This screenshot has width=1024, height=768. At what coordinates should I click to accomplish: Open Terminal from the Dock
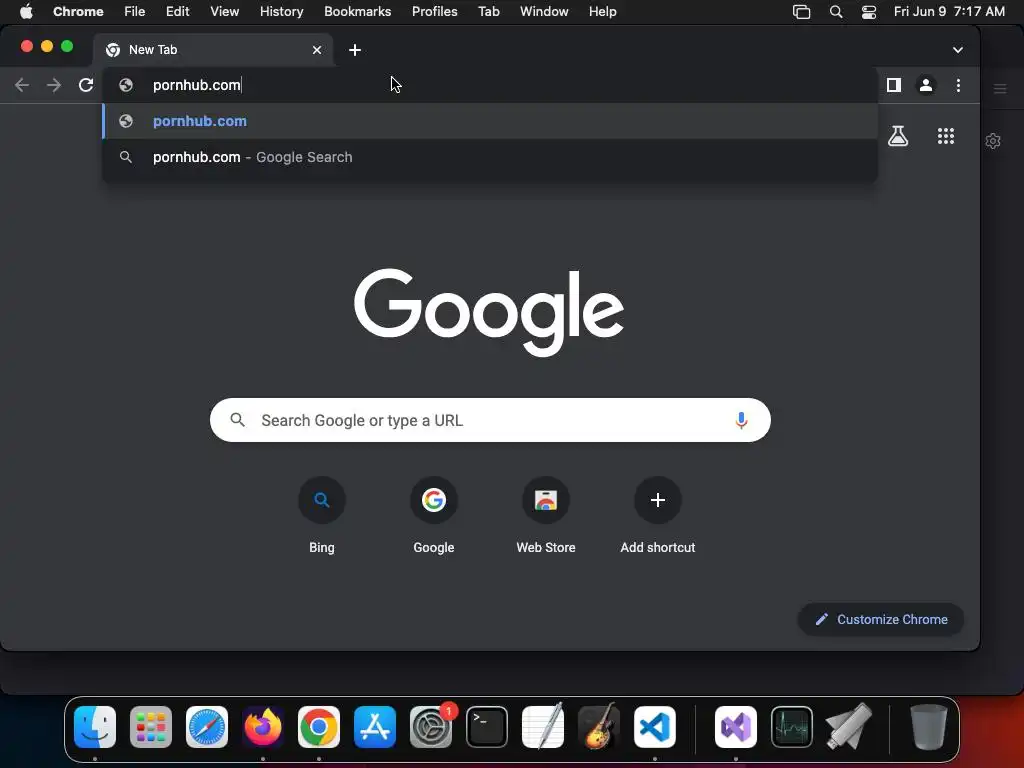pos(487,727)
